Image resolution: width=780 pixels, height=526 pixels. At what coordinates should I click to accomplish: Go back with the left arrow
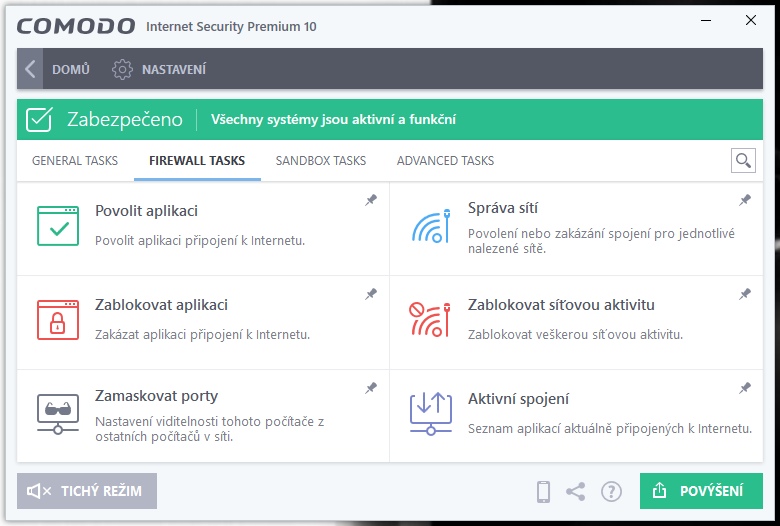30,69
